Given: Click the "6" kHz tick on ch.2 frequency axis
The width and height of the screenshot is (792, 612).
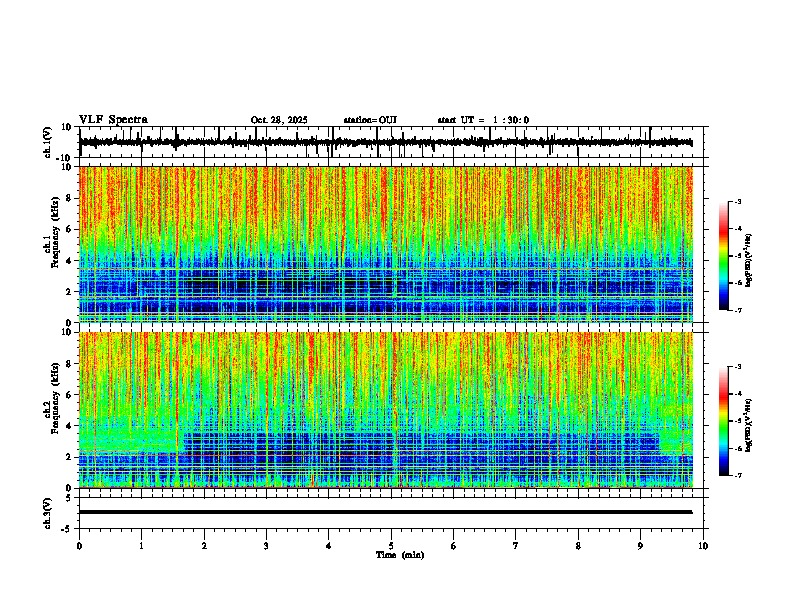Looking at the screenshot, I should click(70, 395).
